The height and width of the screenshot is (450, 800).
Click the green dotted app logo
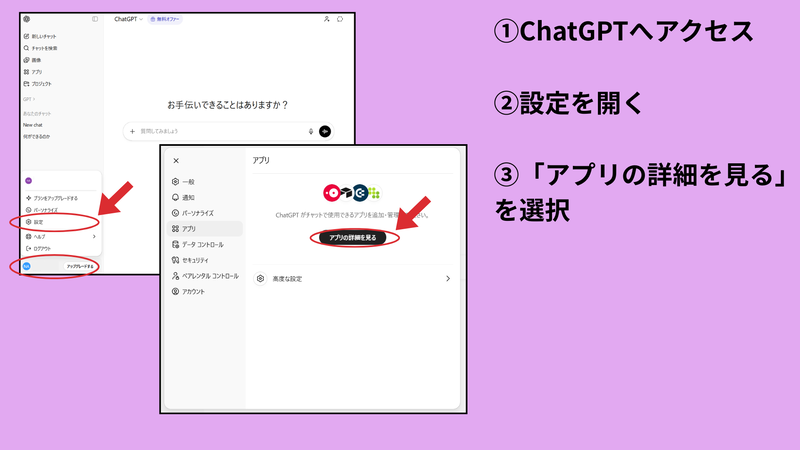374,193
